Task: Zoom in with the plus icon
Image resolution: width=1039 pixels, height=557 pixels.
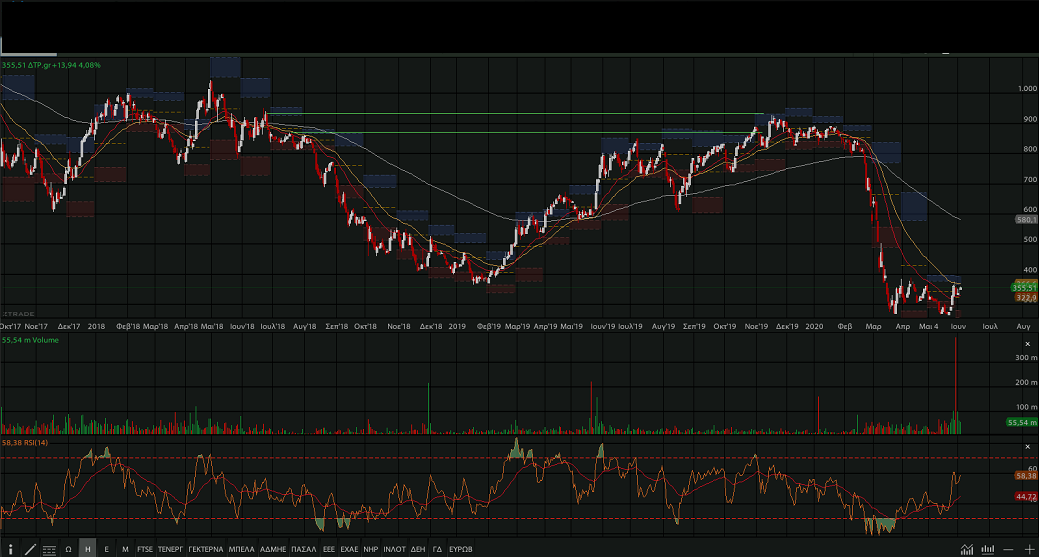Action: [1028, 549]
